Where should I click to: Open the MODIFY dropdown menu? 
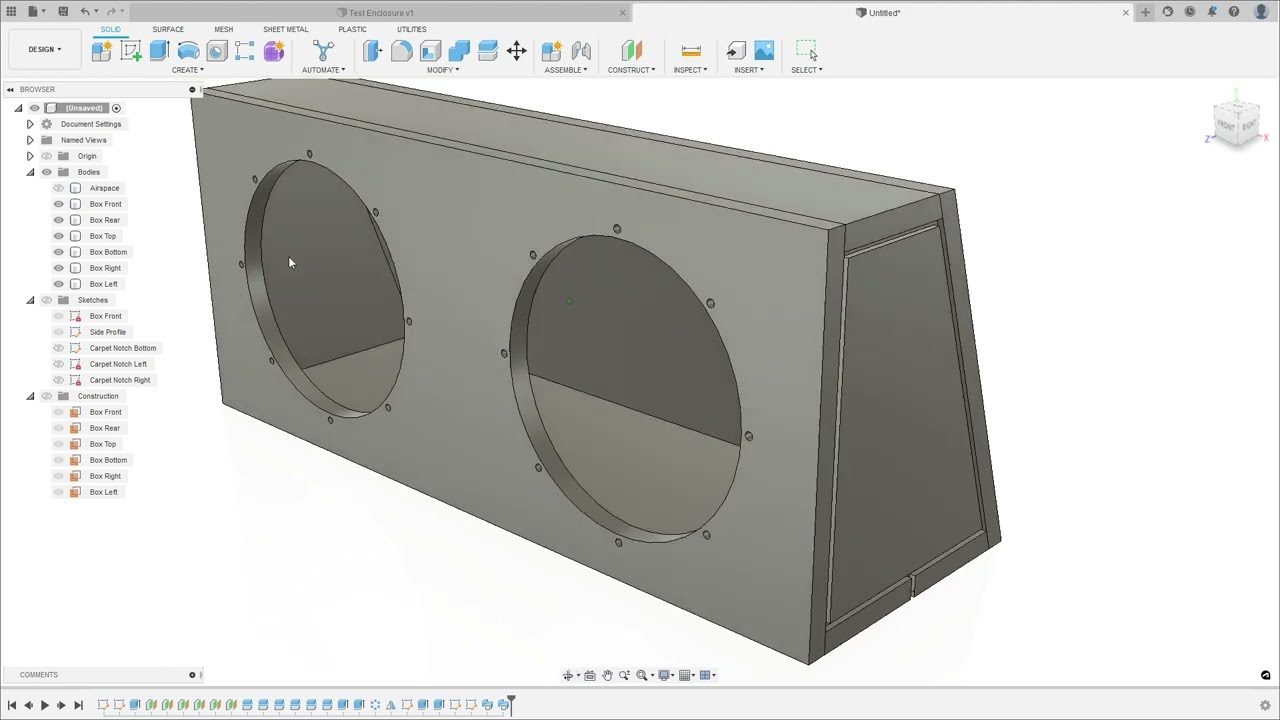pyautogui.click(x=443, y=70)
